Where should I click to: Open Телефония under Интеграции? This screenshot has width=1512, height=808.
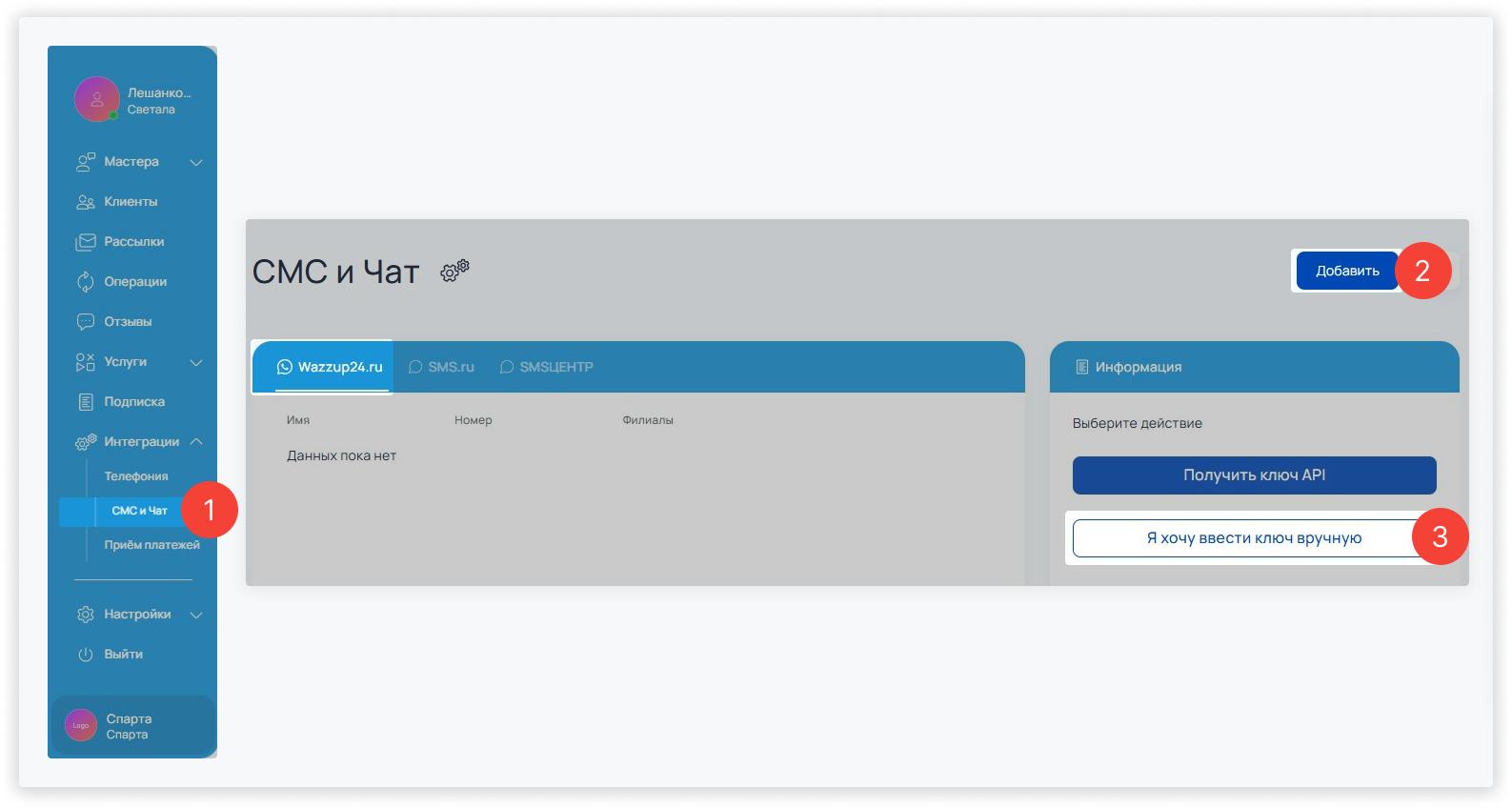coord(136,476)
